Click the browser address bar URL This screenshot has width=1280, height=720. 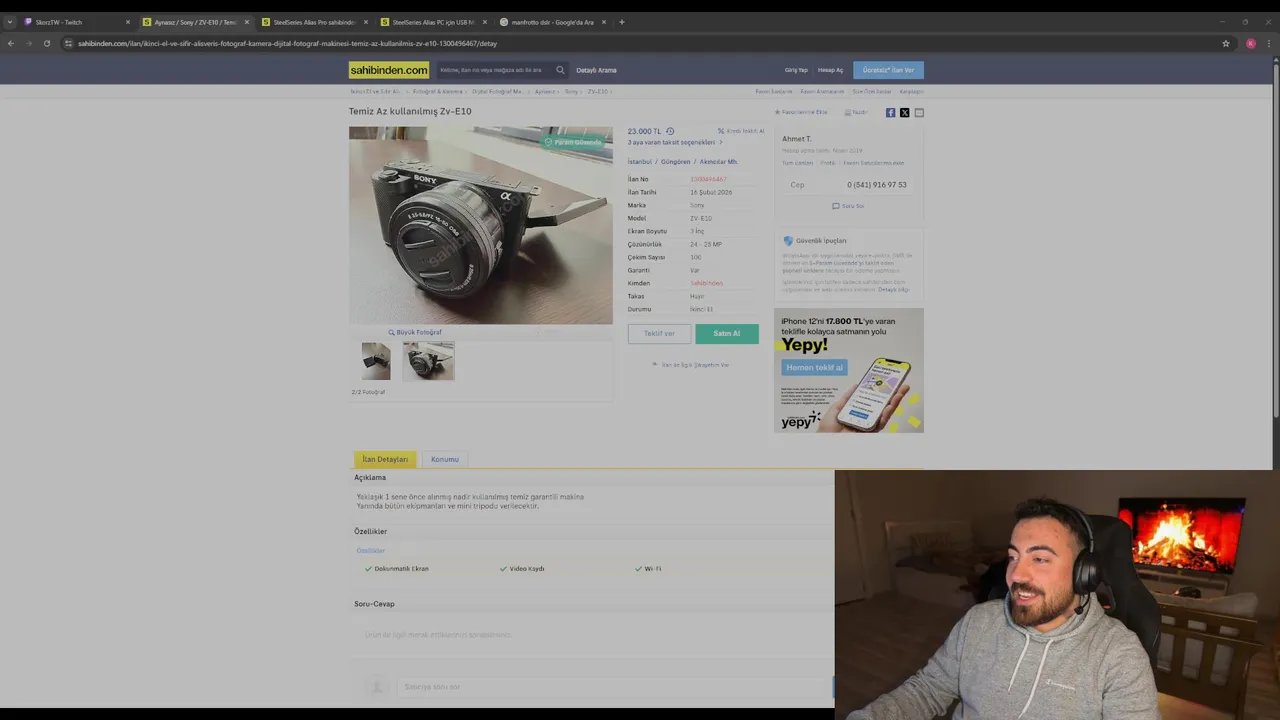[287, 43]
